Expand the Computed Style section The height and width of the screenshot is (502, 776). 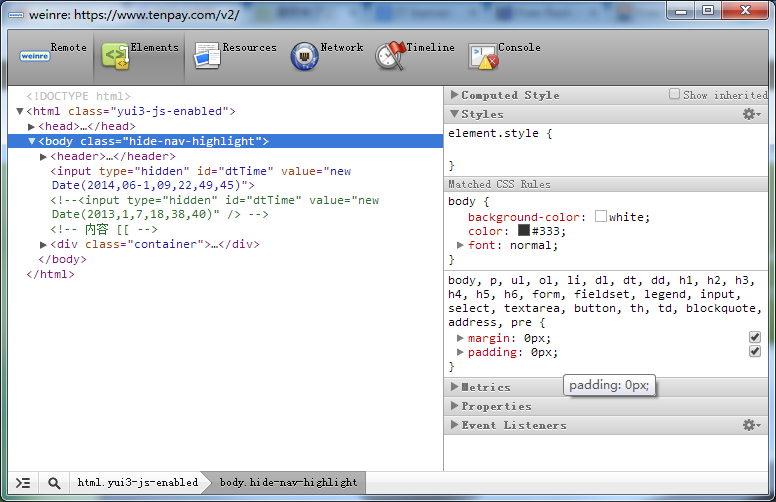455,95
